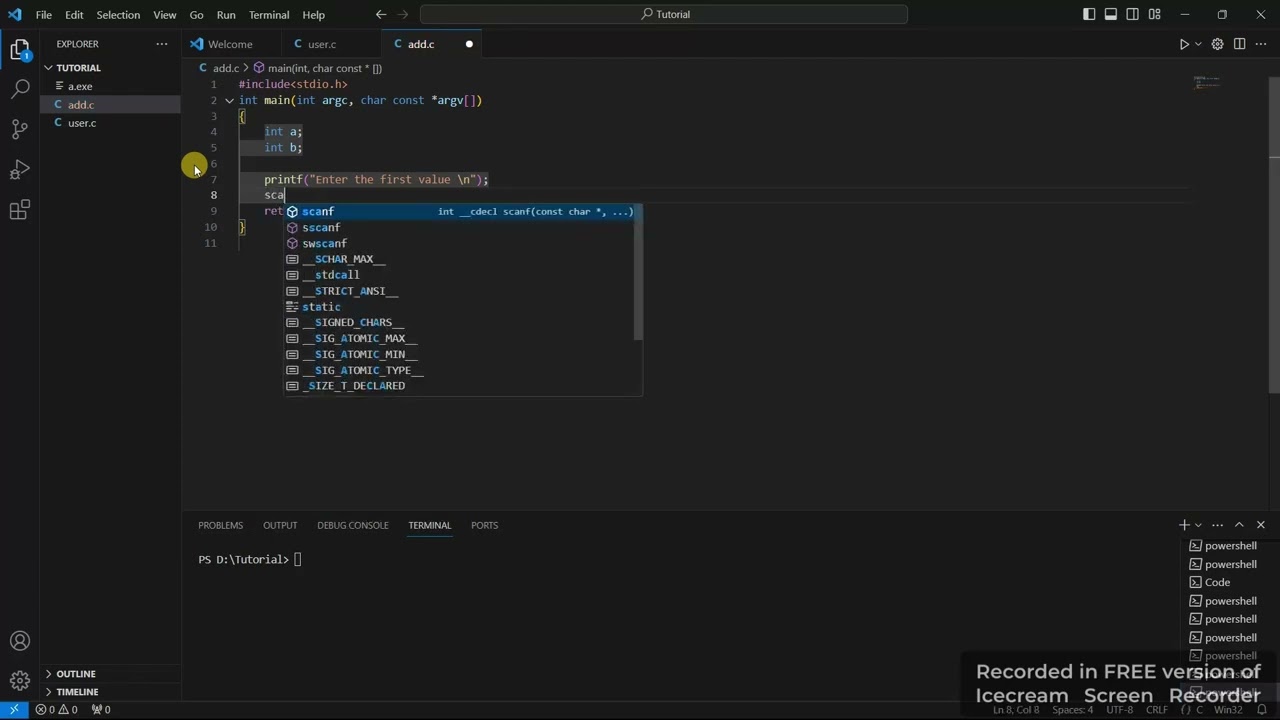Click the Tutorial command center search box
This screenshot has width=1280, height=720.
[664, 14]
